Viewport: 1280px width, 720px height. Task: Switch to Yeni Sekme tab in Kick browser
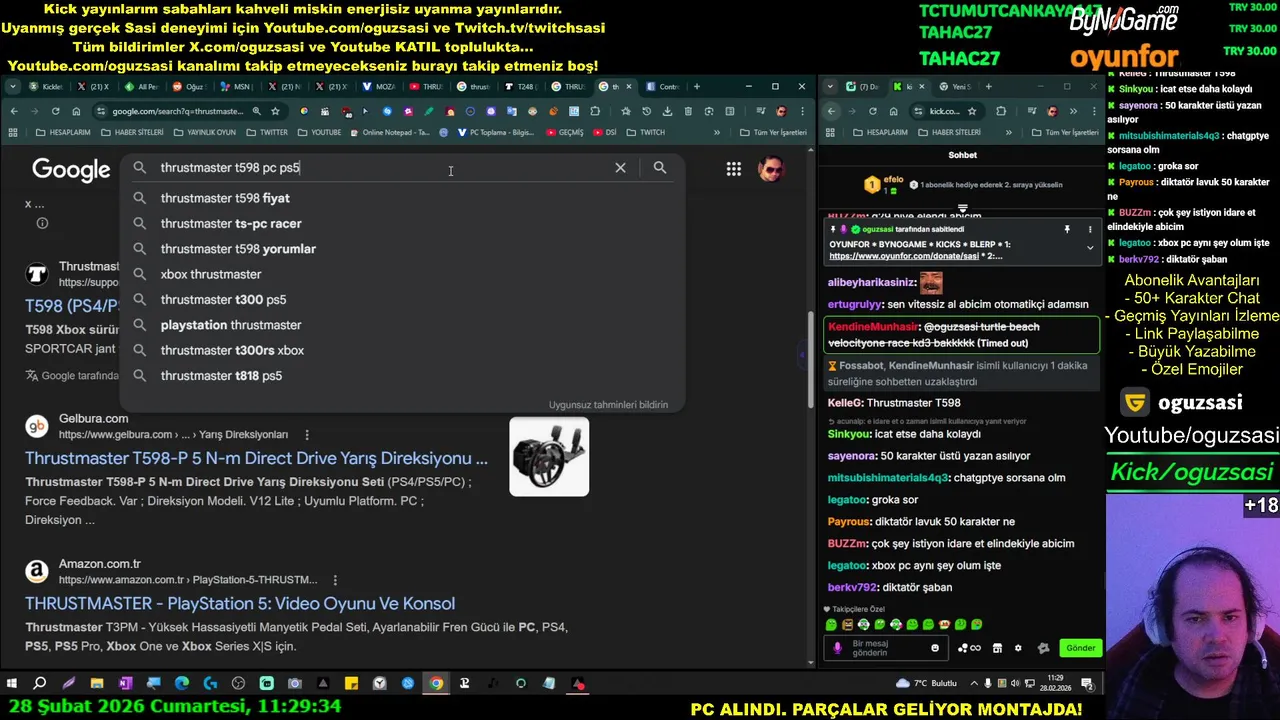pyautogui.click(x=956, y=87)
